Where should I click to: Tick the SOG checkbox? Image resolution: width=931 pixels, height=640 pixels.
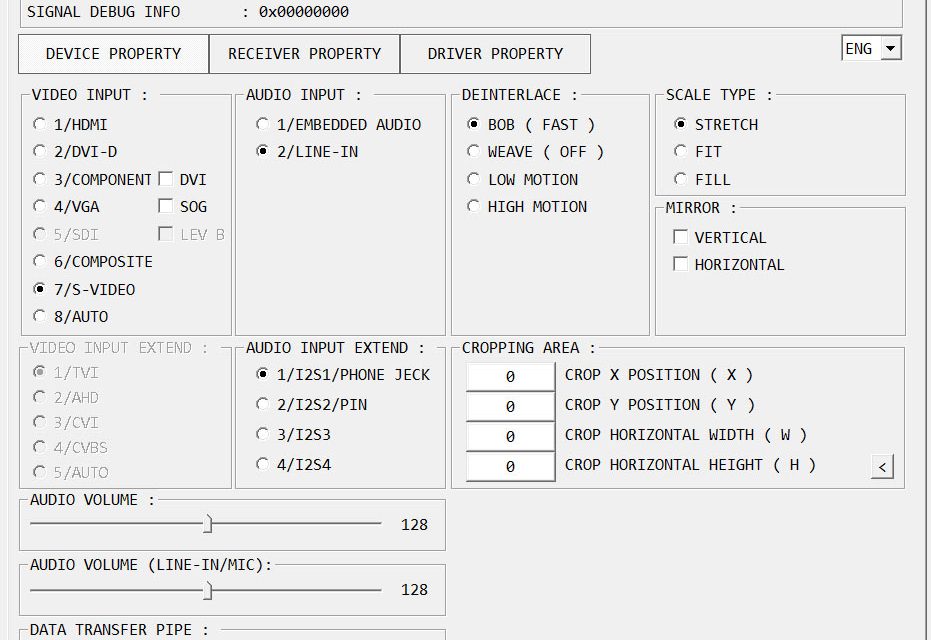(166, 206)
